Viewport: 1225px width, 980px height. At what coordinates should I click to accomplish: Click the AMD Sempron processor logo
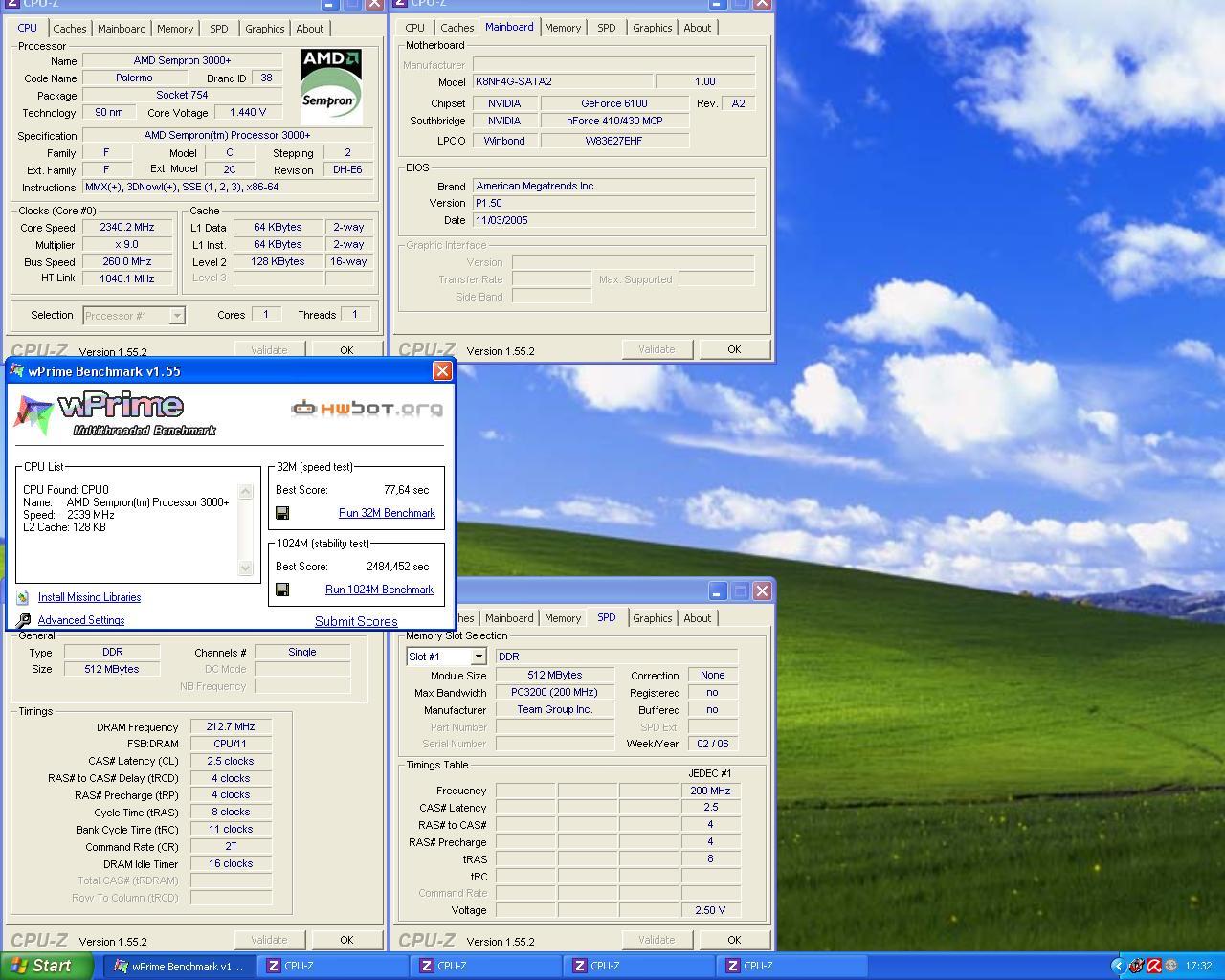pos(331,86)
